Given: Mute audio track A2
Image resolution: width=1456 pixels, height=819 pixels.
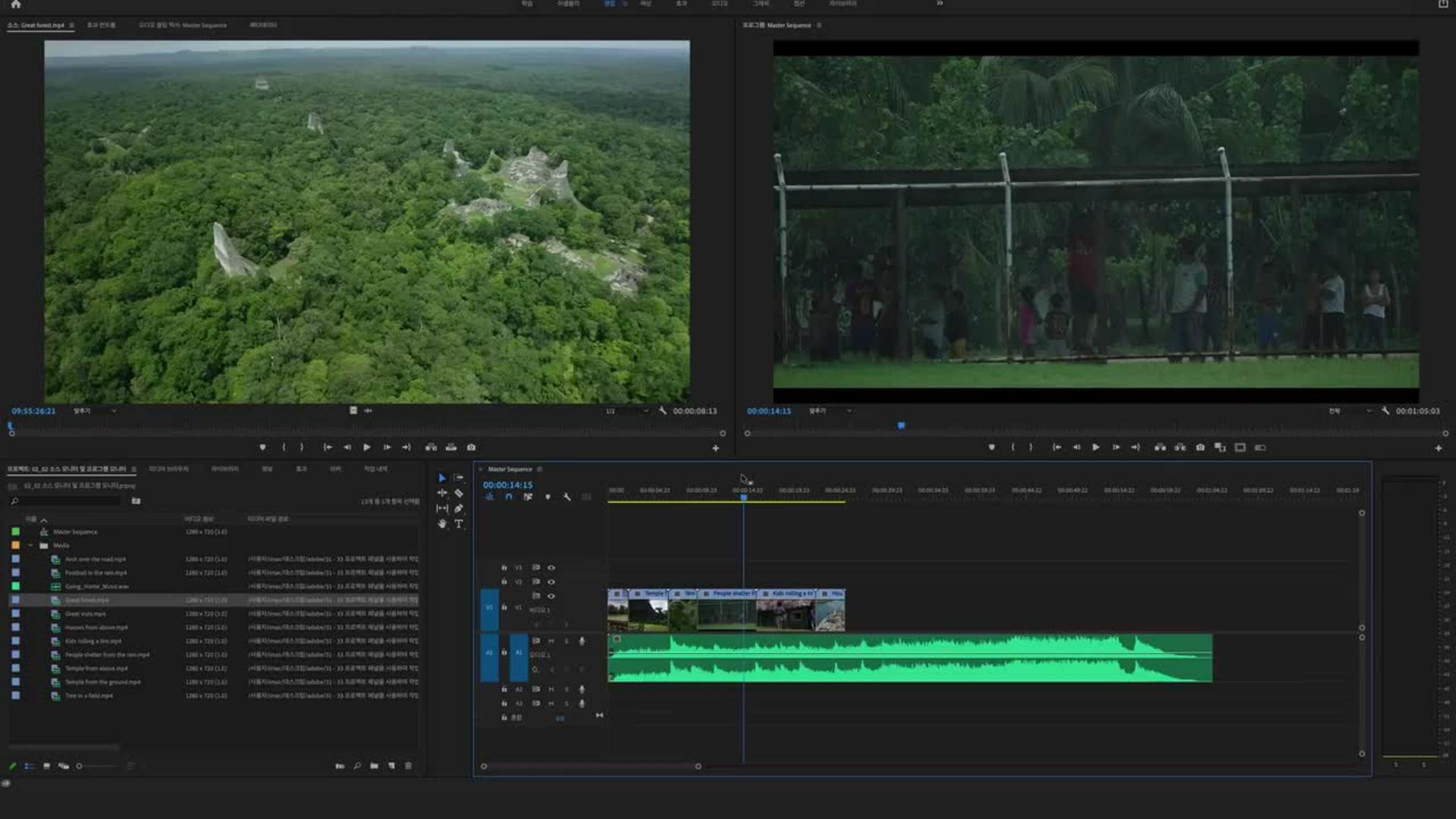Looking at the screenshot, I should [551, 689].
